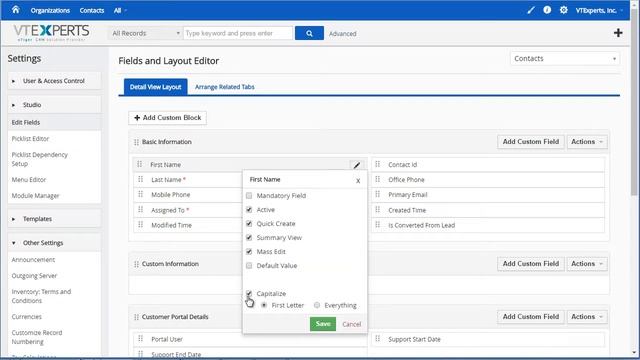
Task: Click the quick create plus icon
Action: click(x=618, y=33)
